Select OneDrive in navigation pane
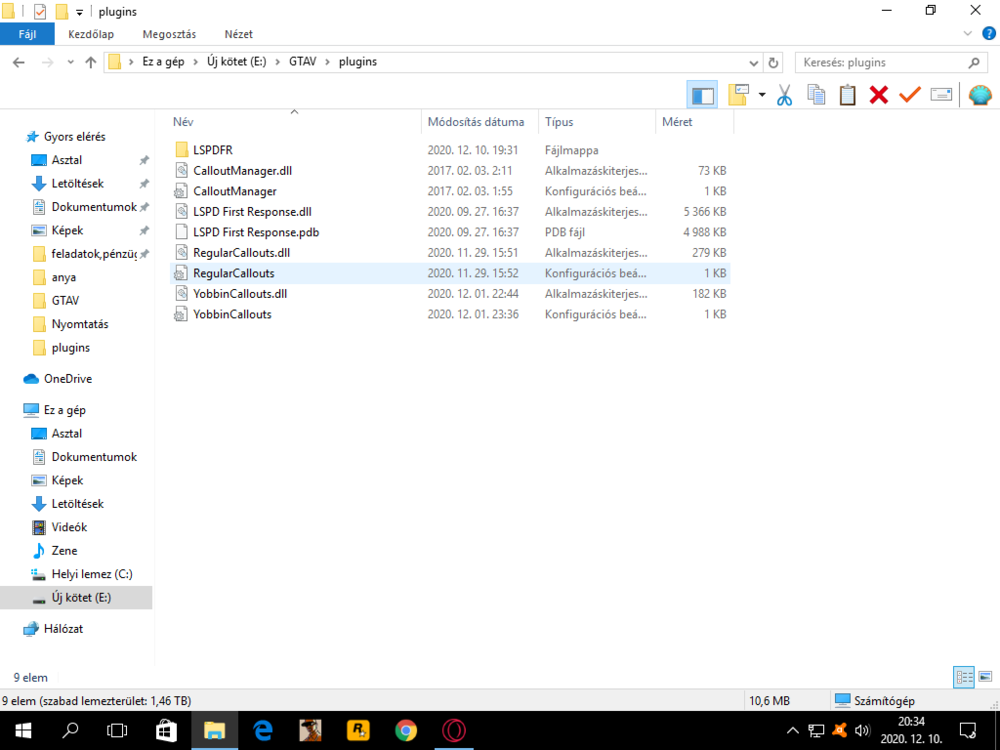 (x=68, y=379)
